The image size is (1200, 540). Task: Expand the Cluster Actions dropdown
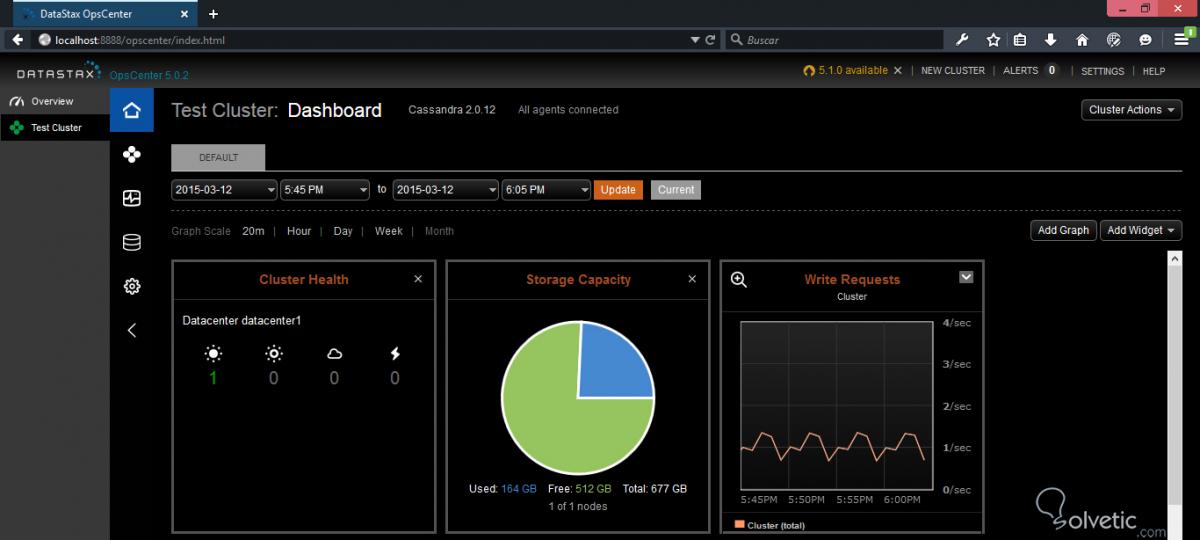point(1131,110)
